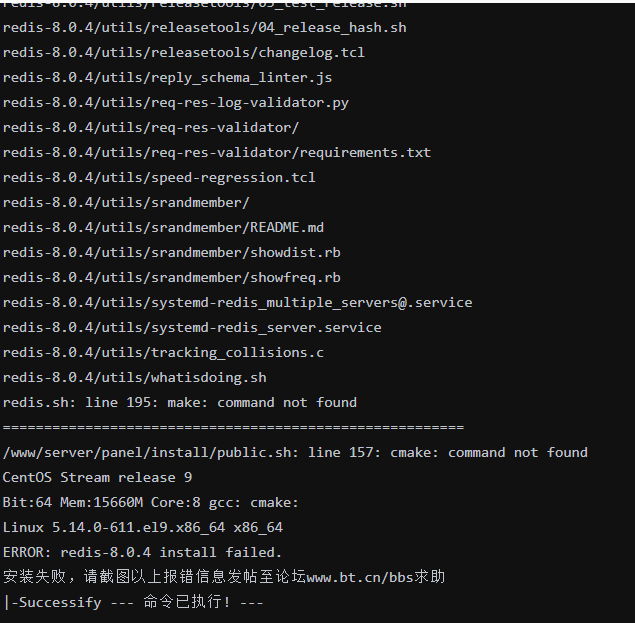This screenshot has width=635, height=623.
Task: Click the www.bt.cn/bbs forum URL
Action: coord(374,577)
